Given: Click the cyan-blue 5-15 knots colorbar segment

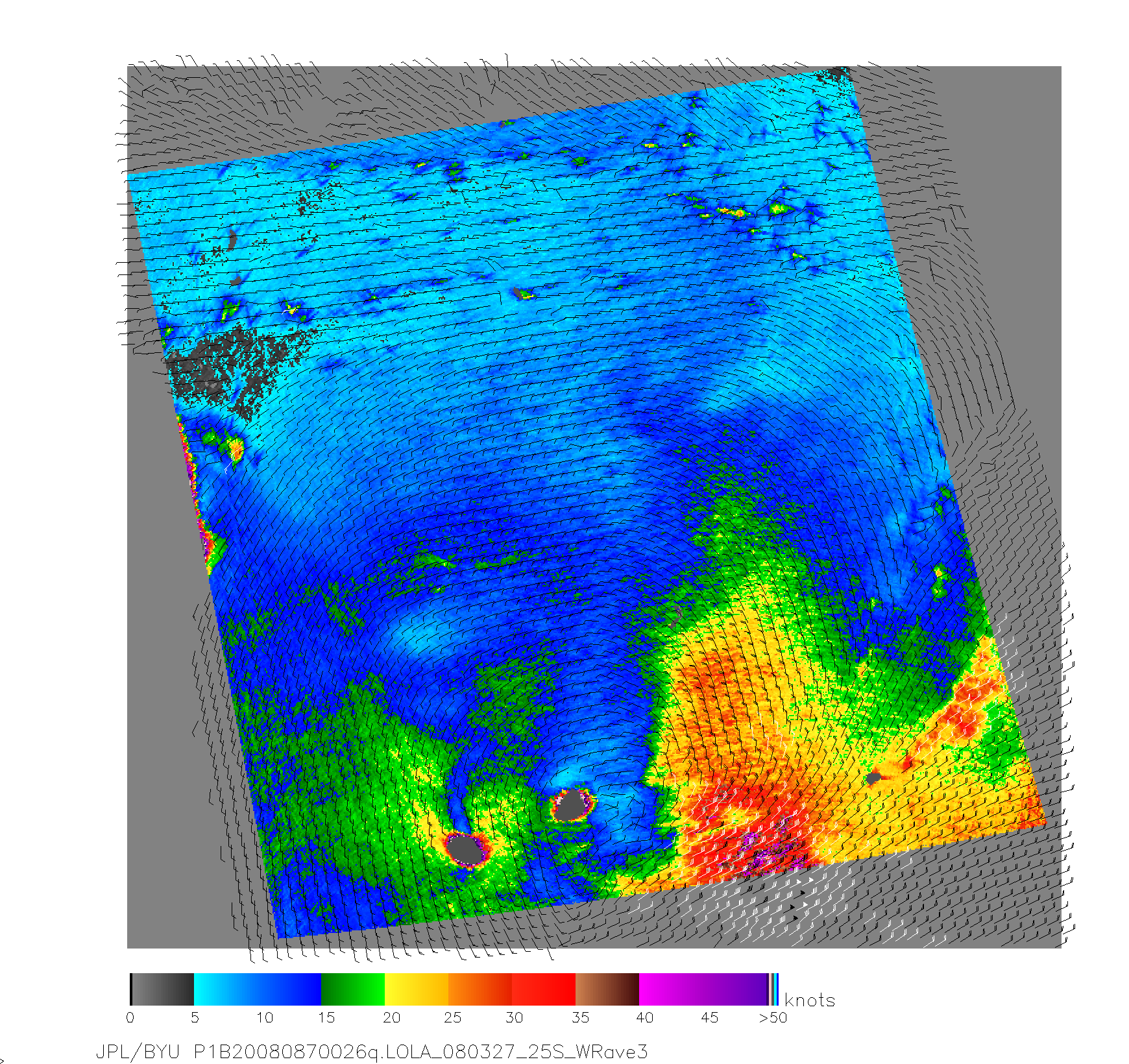Looking at the screenshot, I should (258, 989).
